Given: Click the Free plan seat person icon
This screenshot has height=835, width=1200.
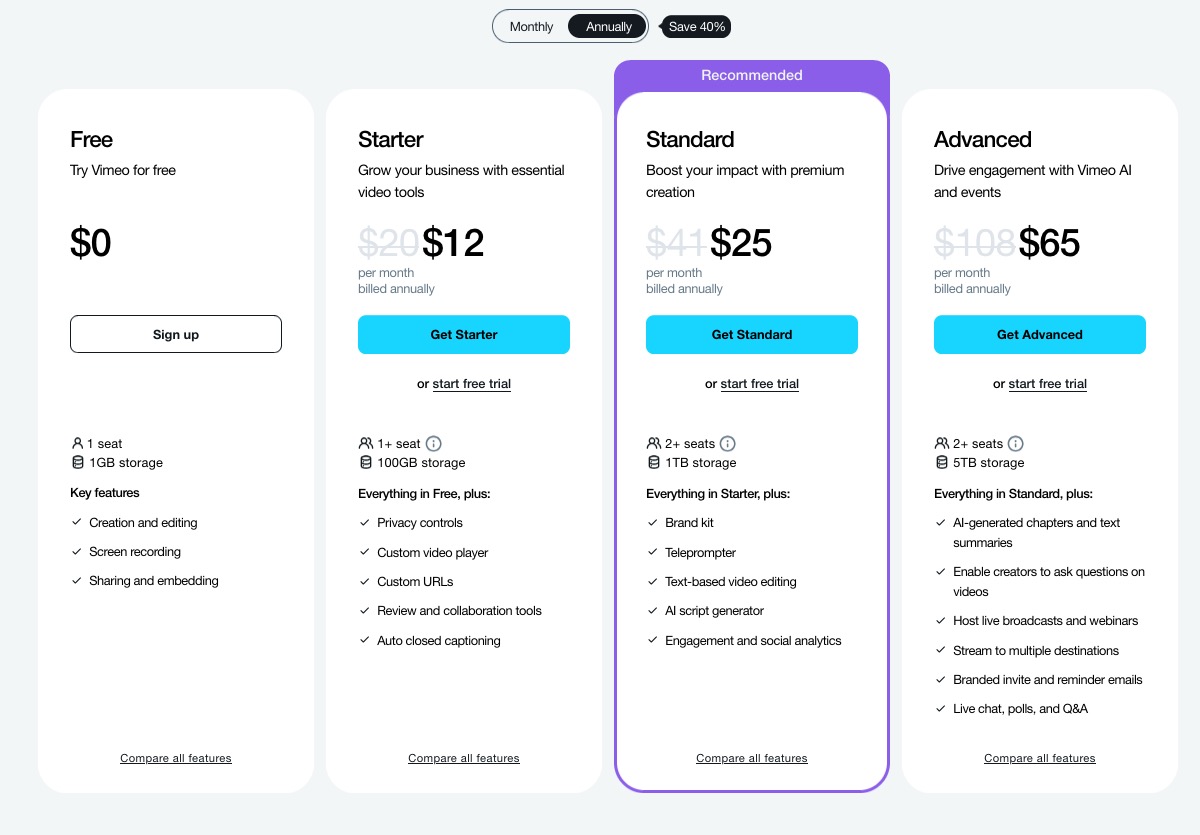Looking at the screenshot, I should coord(77,444).
